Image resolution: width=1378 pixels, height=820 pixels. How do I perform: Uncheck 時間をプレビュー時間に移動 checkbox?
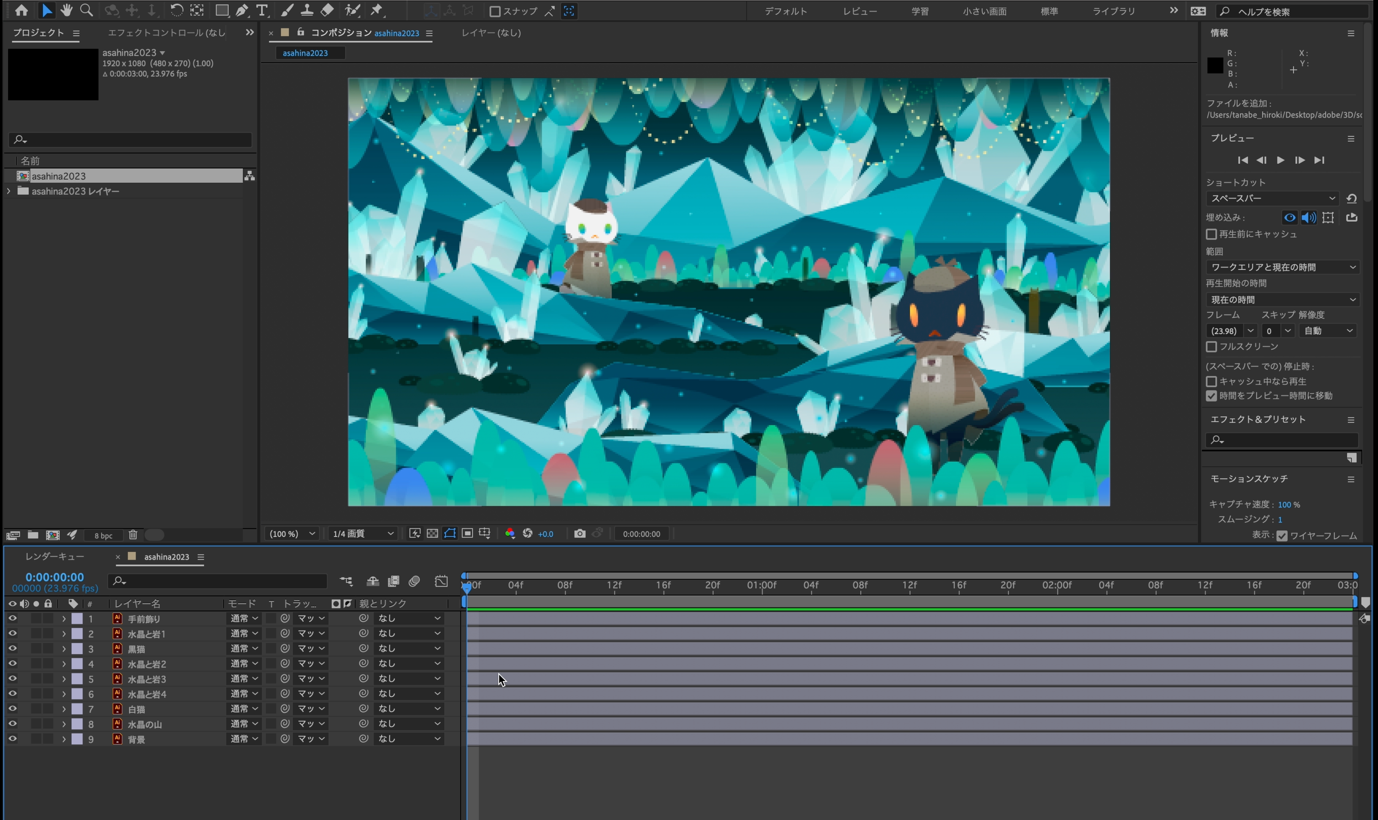click(x=1211, y=396)
